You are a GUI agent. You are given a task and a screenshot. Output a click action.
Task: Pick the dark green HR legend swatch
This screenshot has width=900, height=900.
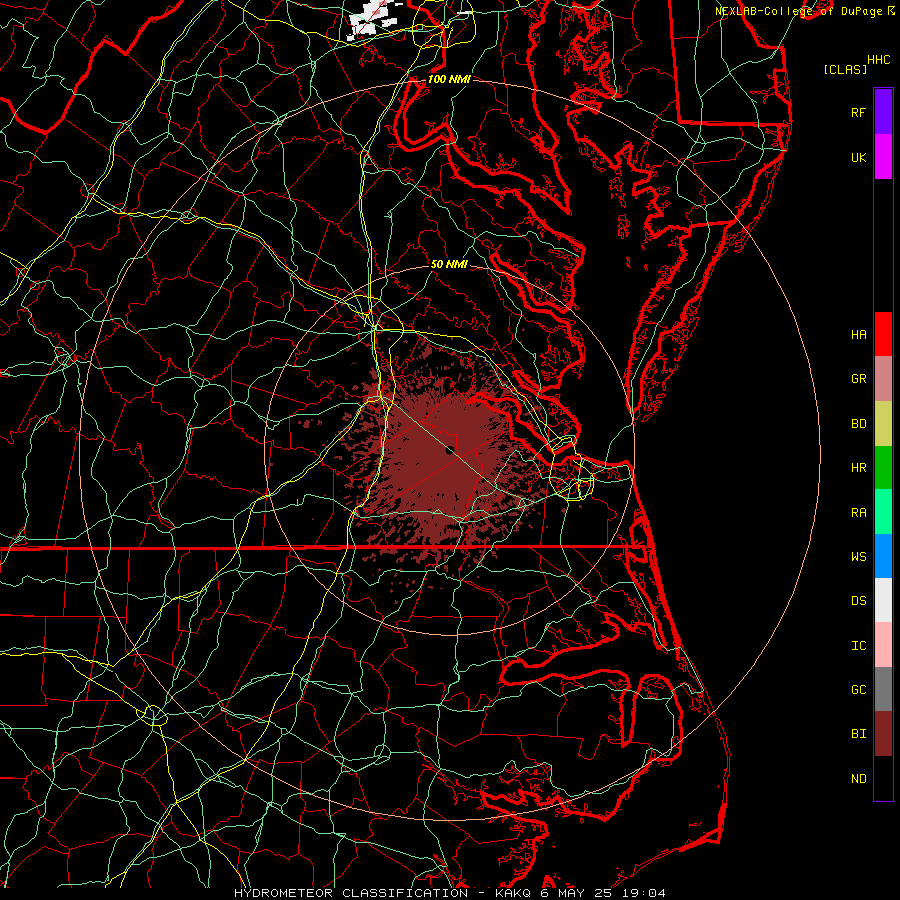[883, 468]
